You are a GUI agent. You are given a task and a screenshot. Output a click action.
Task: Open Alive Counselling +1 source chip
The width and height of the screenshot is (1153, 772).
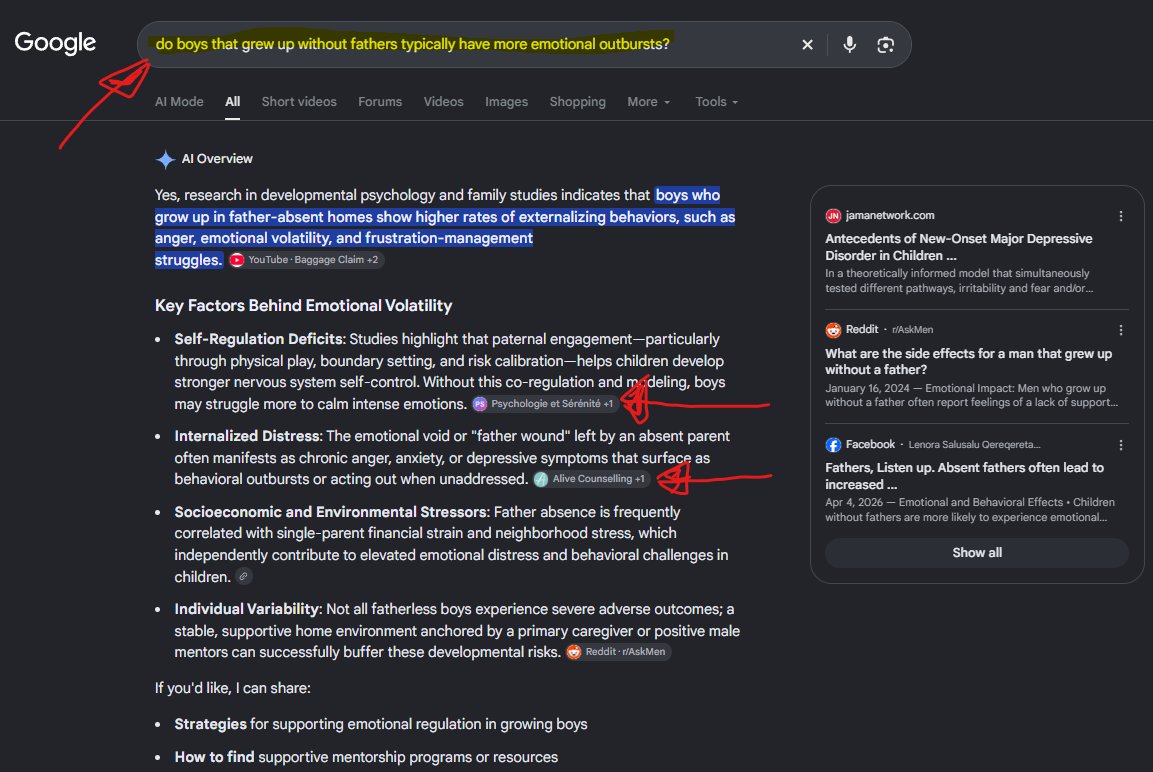pos(591,479)
